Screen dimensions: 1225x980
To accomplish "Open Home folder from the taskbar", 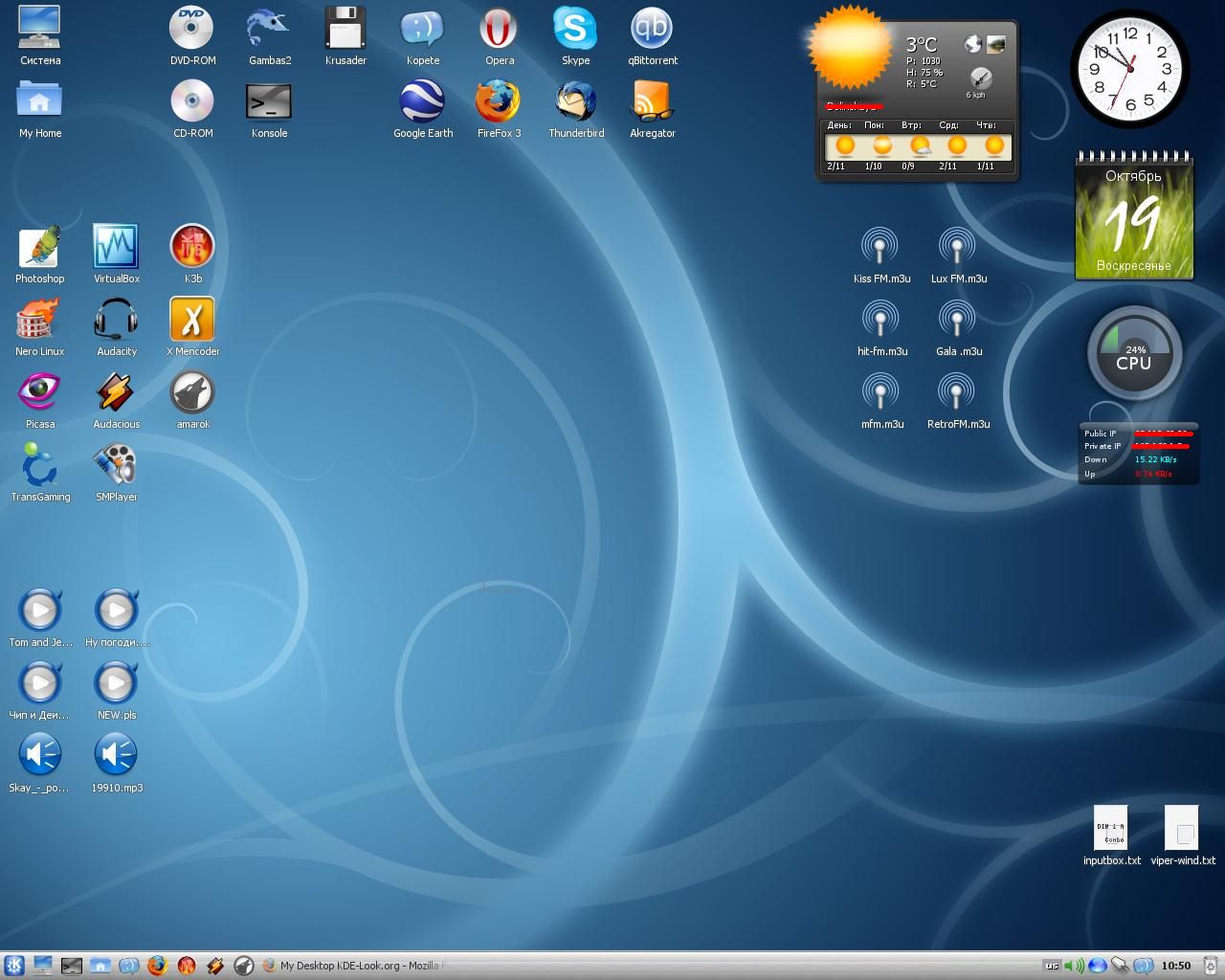I will [x=100, y=966].
